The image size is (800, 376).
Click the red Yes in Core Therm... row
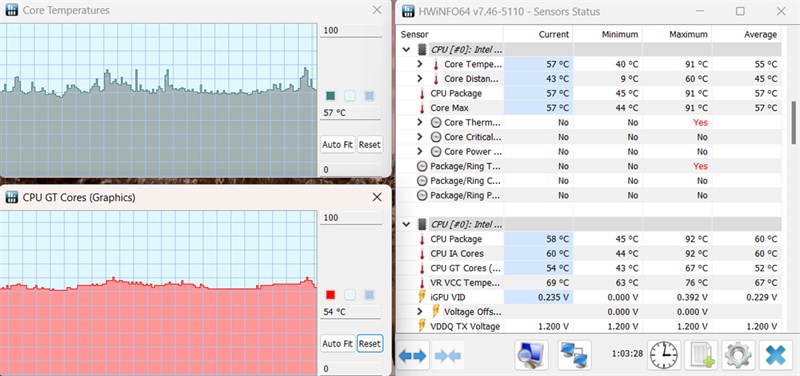(700, 122)
